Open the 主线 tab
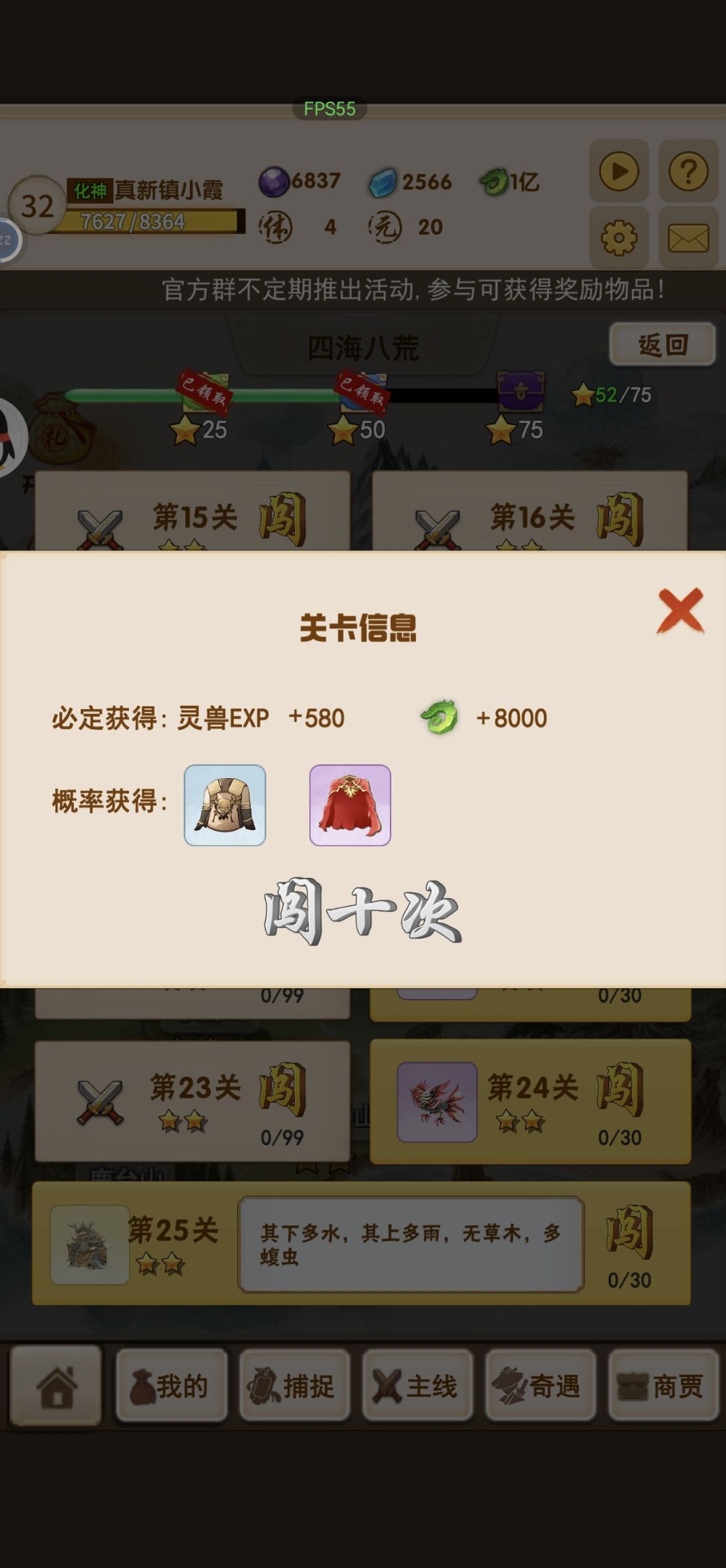The width and height of the screenshot is (726, 1568). tap(417, 1386)
